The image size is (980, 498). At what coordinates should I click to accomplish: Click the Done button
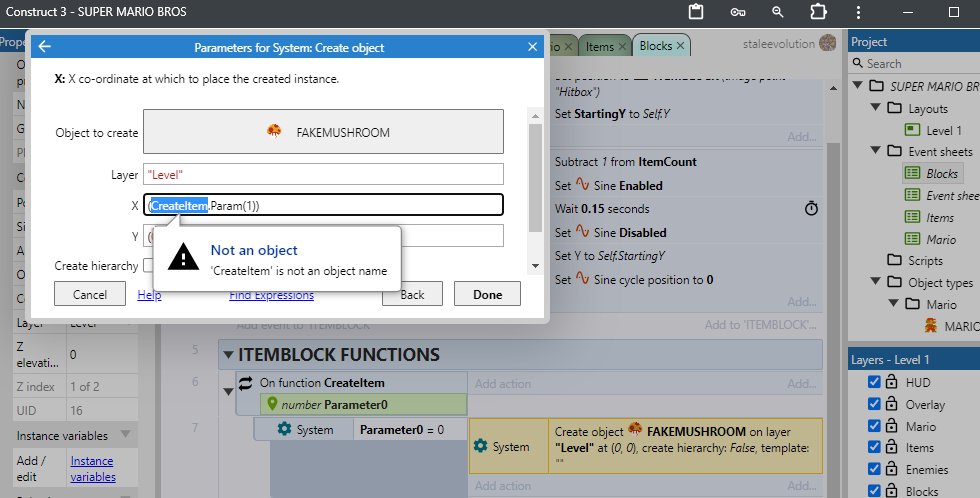[488, 294]
